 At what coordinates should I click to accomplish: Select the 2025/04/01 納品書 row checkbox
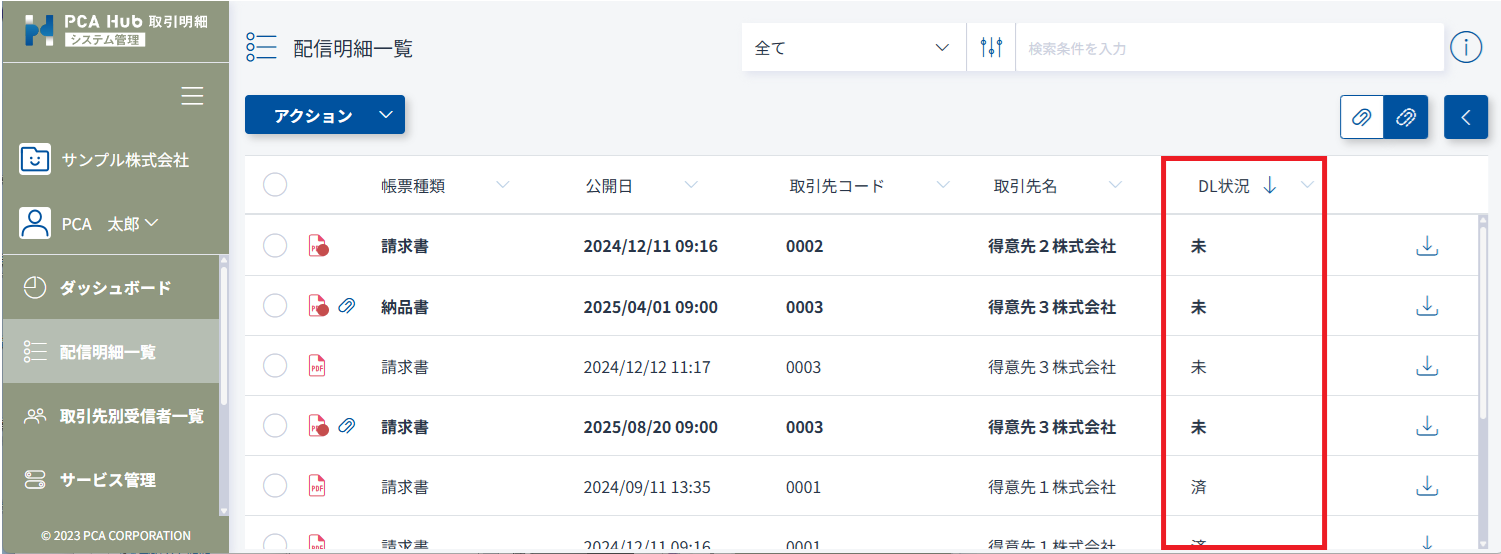(x=275, y=306)
